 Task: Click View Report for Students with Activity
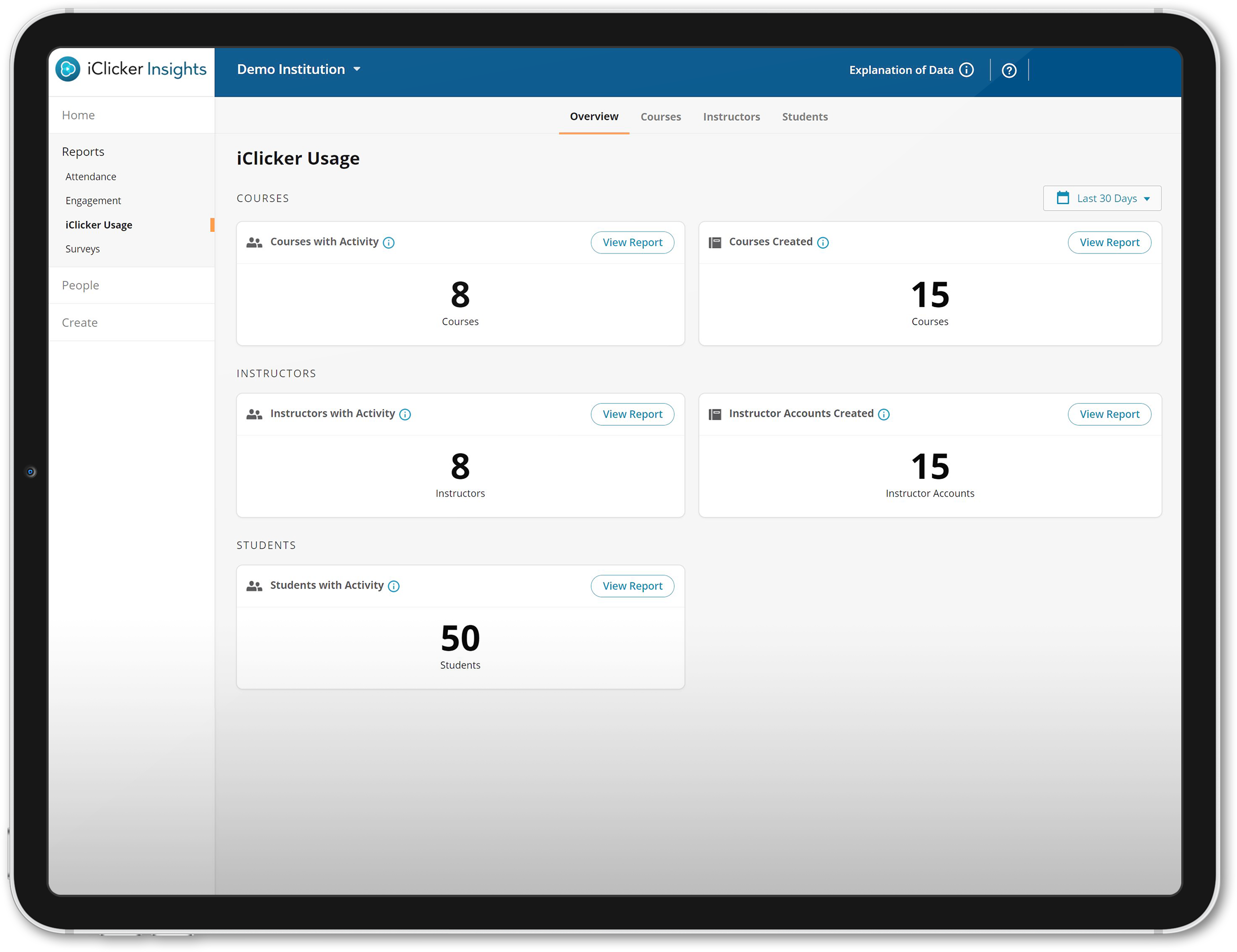tap(632, 585)
